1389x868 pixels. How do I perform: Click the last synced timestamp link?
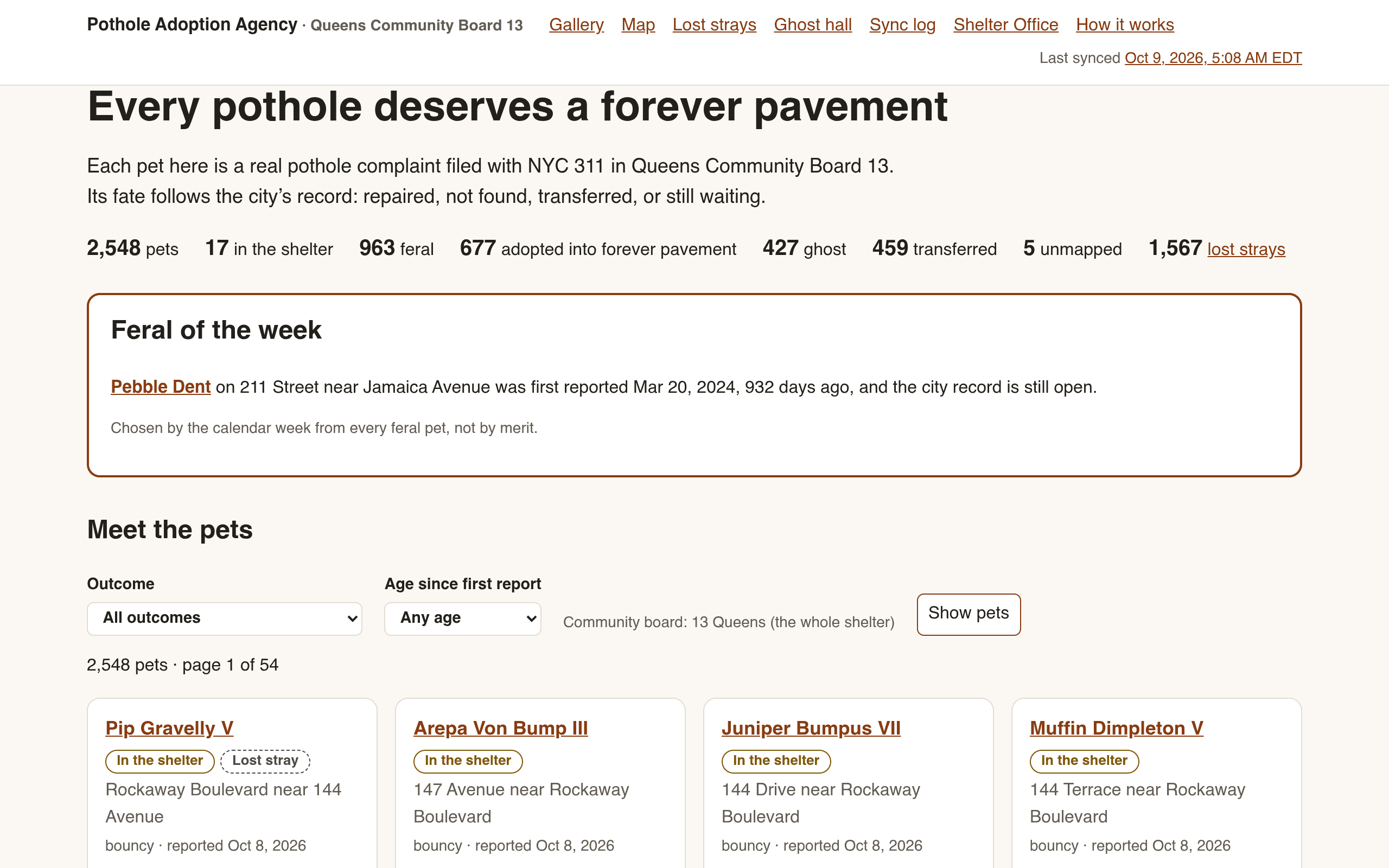tap(1213, 58)
